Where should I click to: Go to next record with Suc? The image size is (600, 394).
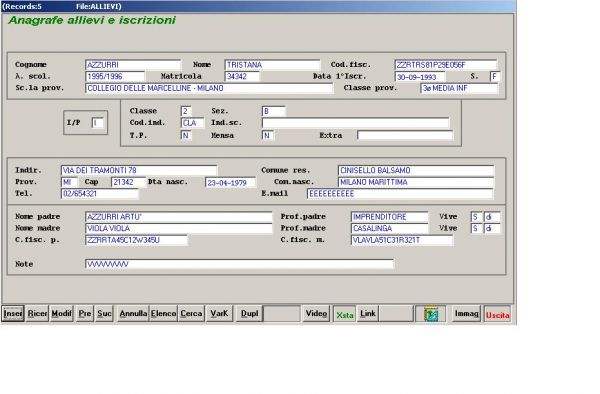[104, 314]
